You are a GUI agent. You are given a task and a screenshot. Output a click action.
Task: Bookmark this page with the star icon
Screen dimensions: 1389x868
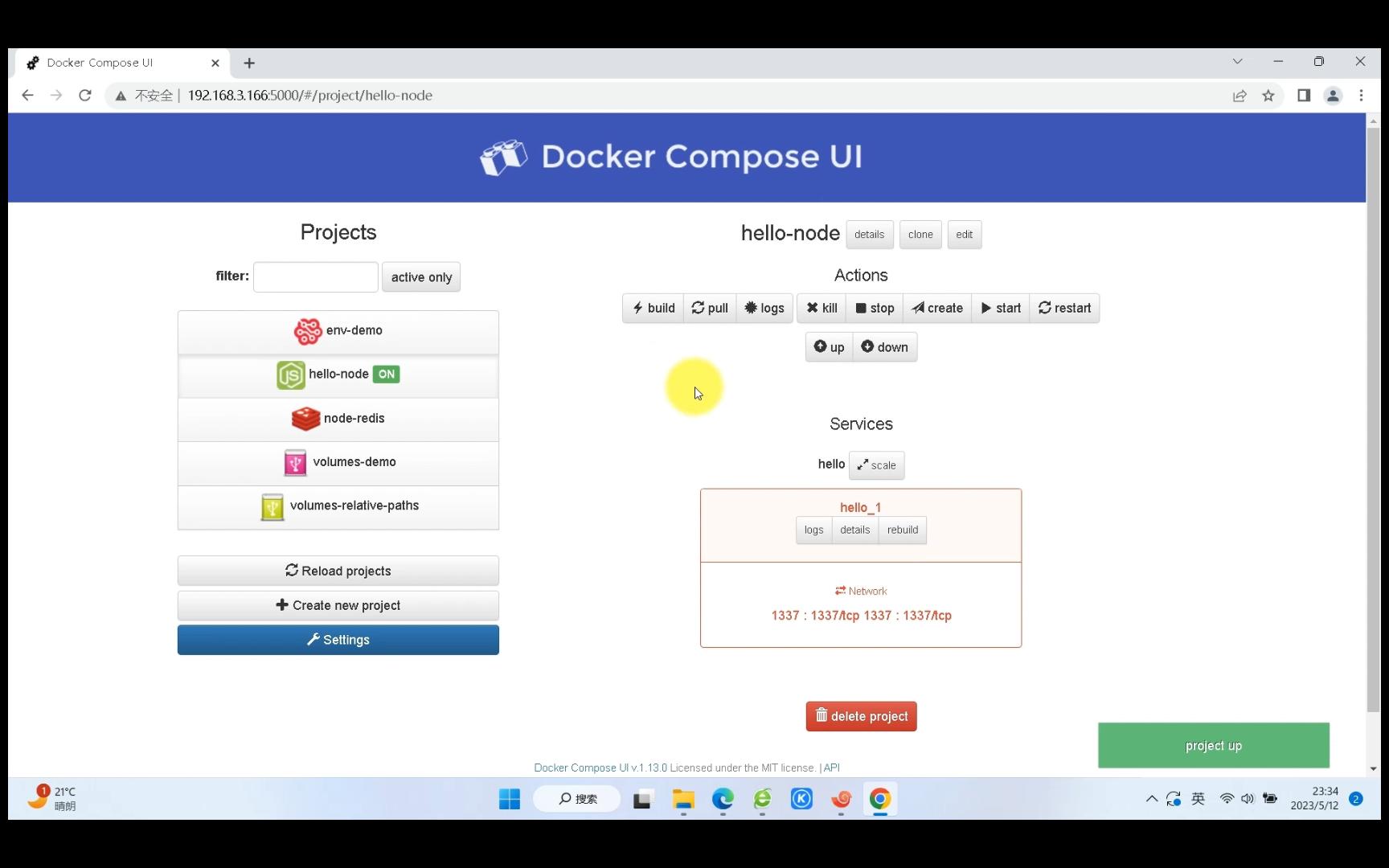1268,96
